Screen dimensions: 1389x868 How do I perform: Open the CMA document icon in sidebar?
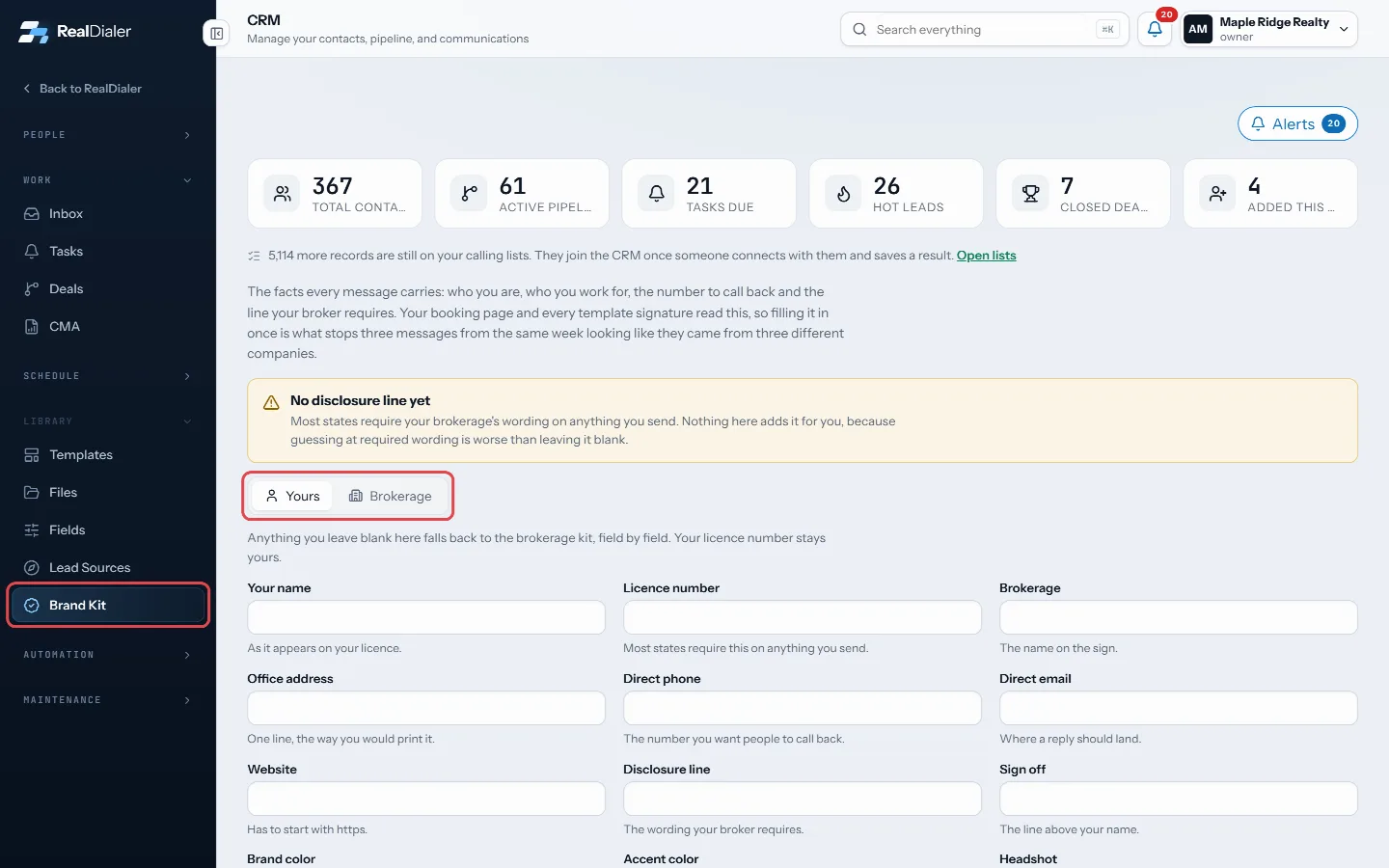point(32,327)
